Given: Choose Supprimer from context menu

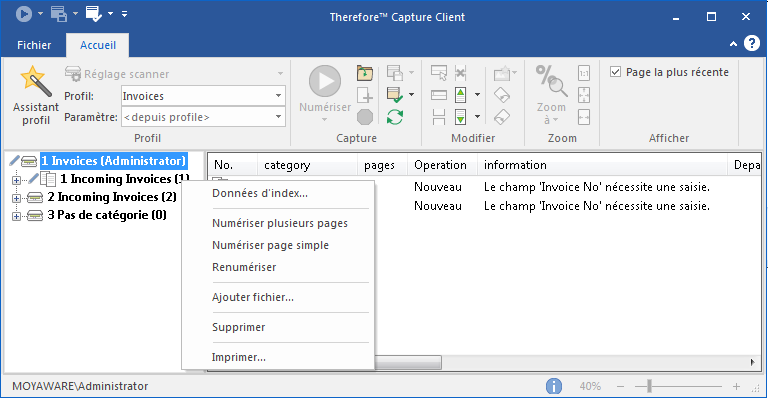Looking at the screenshot, I should [239, 327].
